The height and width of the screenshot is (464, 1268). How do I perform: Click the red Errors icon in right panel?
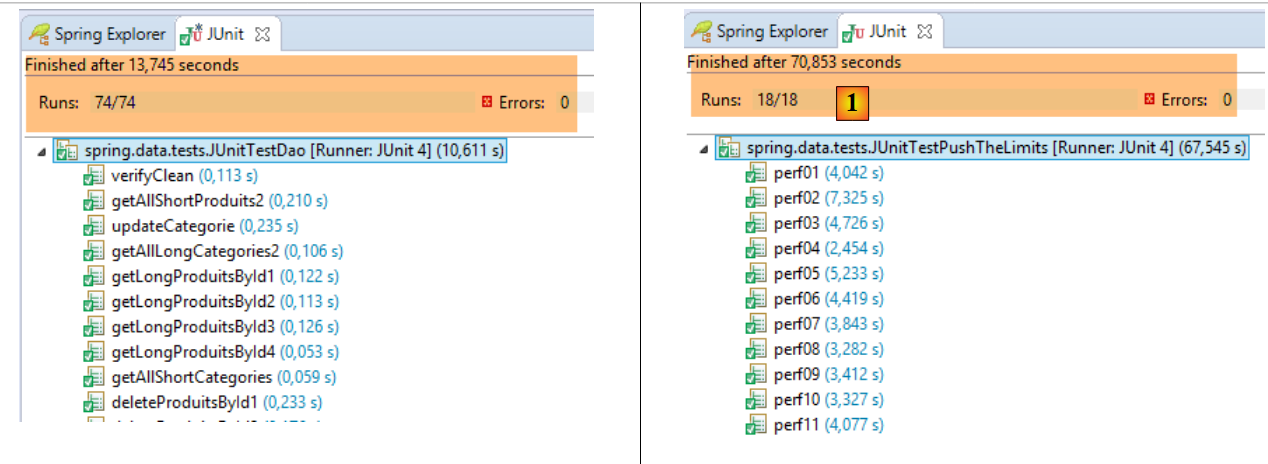(1149, 100)
